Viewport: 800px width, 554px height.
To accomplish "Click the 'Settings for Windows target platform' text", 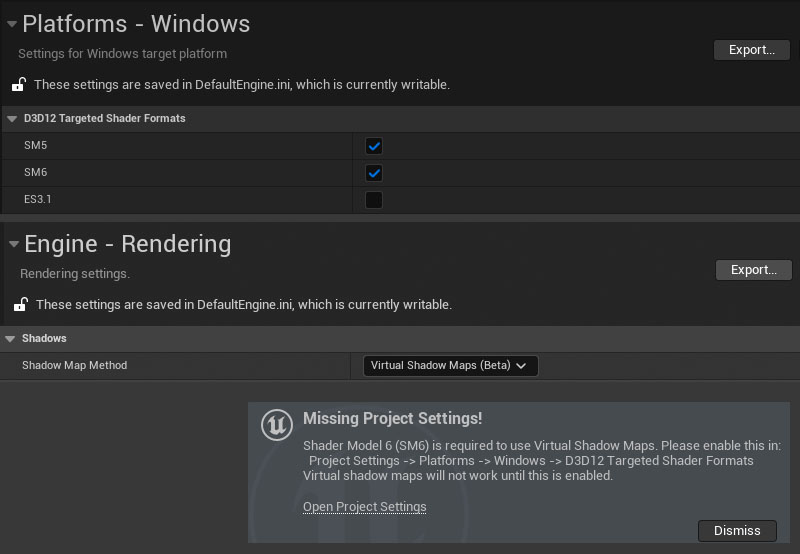I will click(x=122, y=54).
